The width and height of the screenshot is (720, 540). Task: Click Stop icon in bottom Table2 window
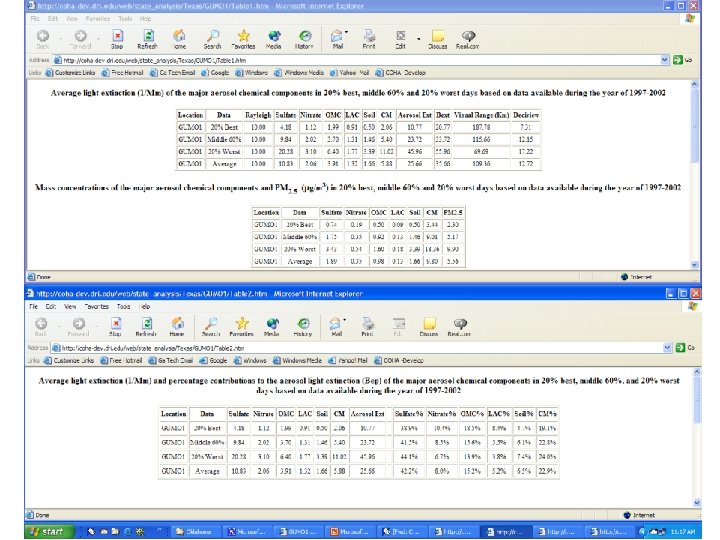pos(116,327)
